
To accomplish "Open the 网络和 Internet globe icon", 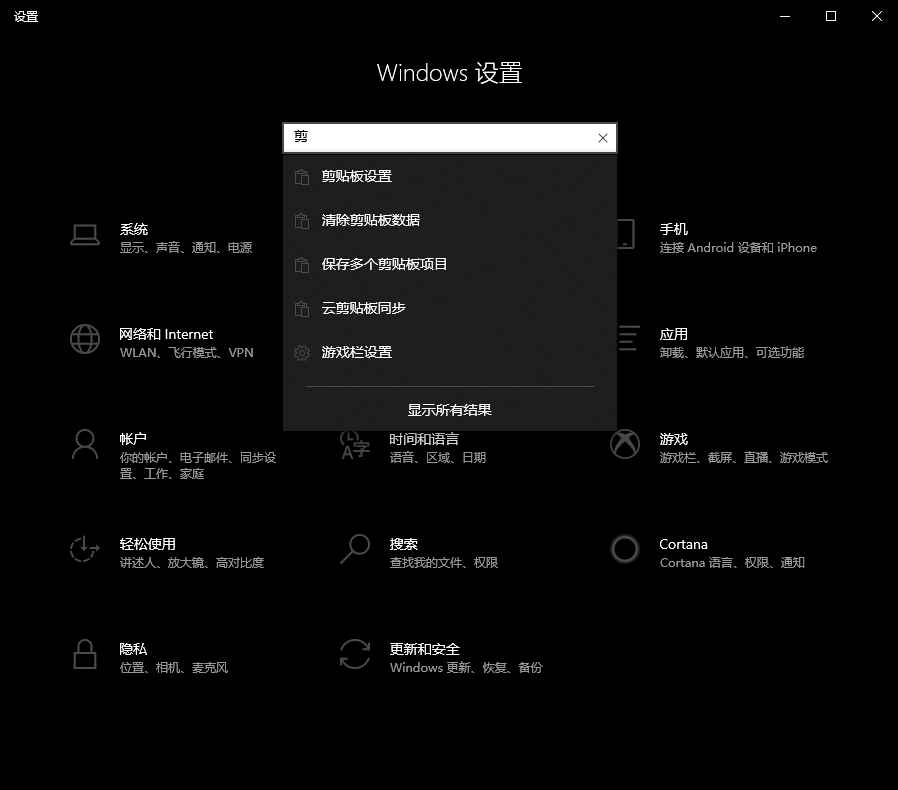I will [x=85, y=339].
